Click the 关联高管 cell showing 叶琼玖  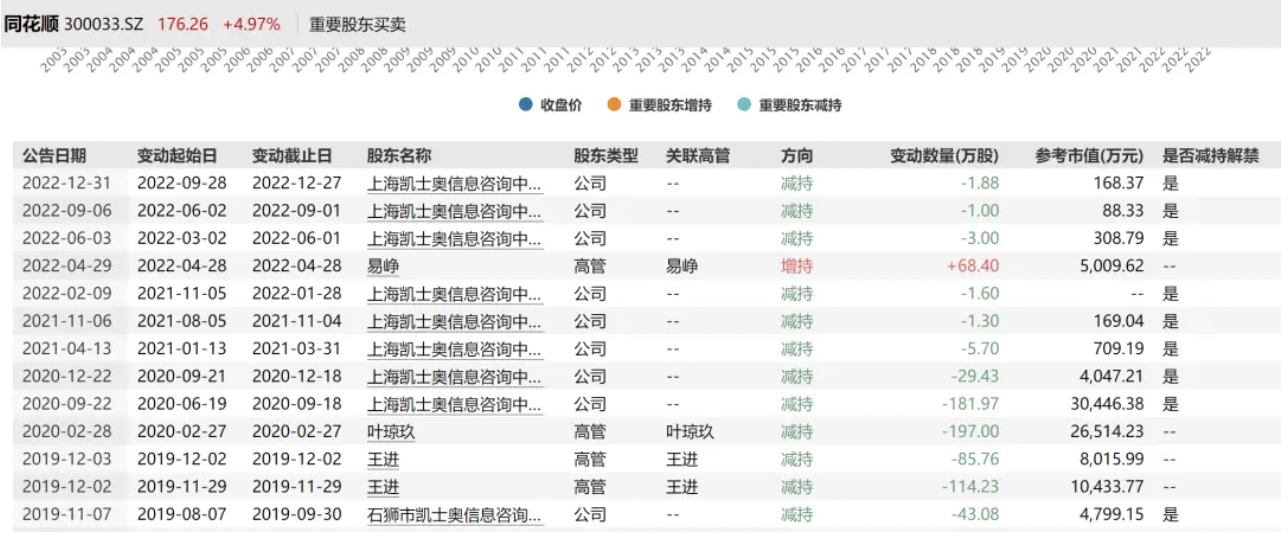pos(690,432)
